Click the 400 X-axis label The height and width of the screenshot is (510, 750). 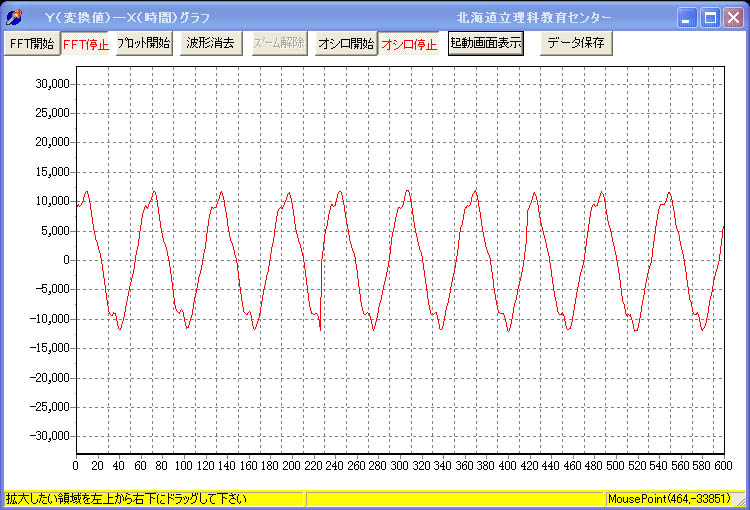click(507, 466)
